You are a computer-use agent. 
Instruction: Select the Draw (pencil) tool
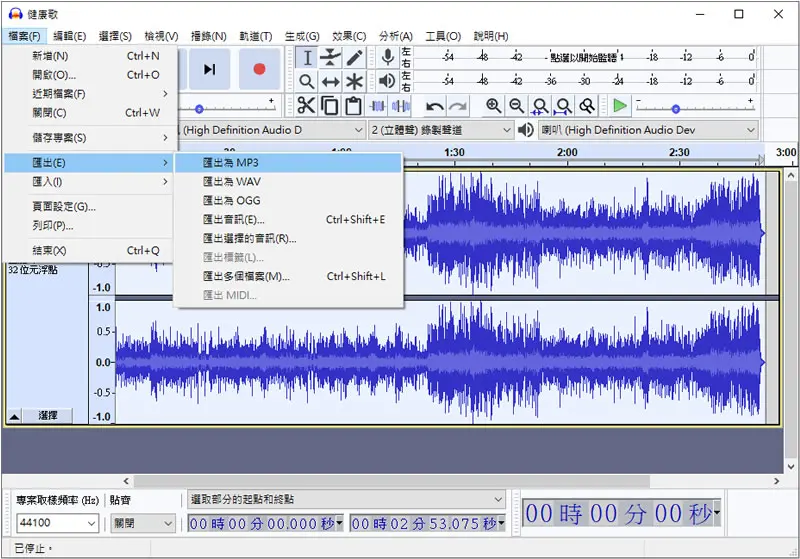(x=354, y=58)
